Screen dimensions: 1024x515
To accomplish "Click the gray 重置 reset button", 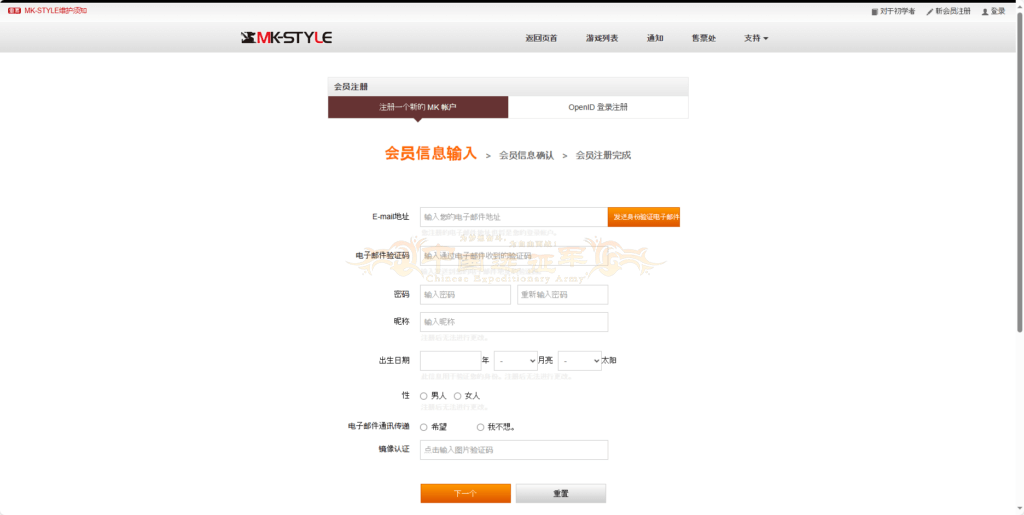I will (560, 493).
